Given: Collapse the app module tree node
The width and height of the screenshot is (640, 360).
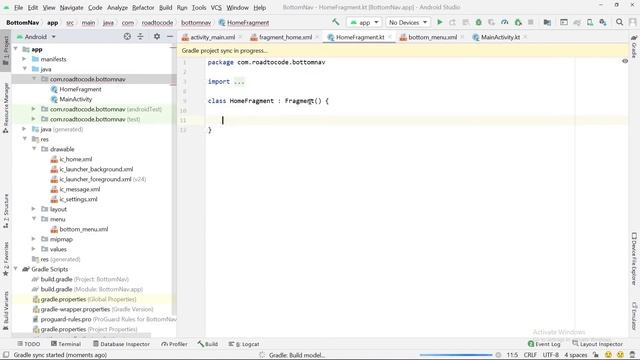Looking at the screenshot, I should coord(16,49).
